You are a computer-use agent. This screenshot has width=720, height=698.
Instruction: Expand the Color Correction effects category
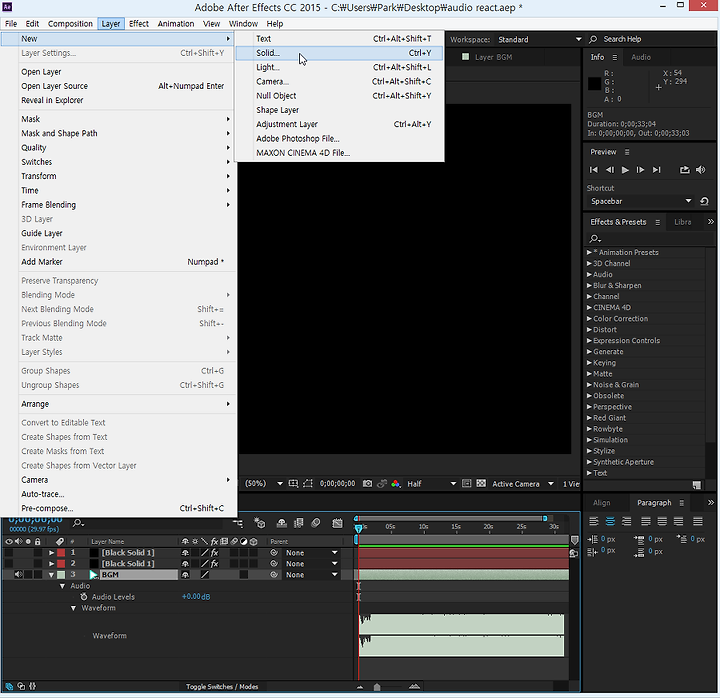click(589, 318)
